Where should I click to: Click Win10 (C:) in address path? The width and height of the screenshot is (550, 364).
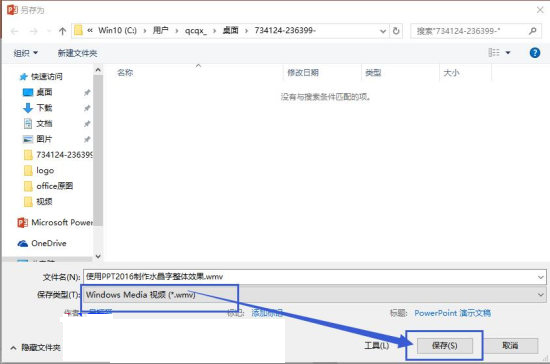pos(117,31)
